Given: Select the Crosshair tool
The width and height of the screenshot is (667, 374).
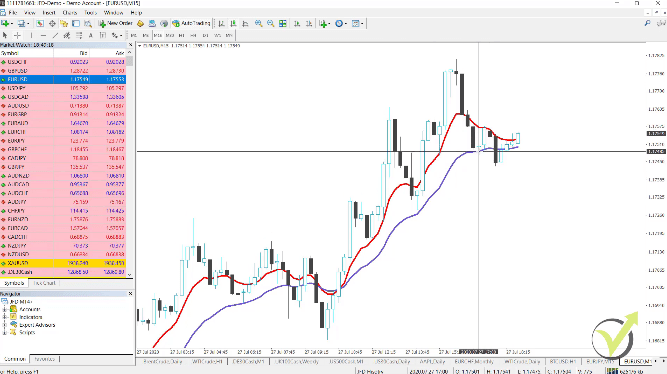Looking at the screenshot, I should [17, 35].
